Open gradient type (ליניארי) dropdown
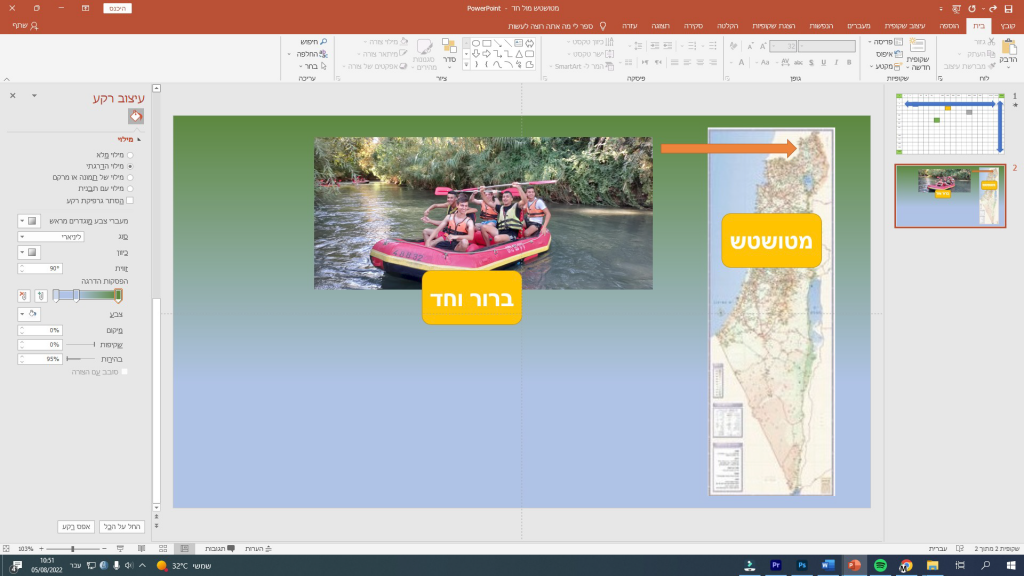Image resolution: width=1024 pixels, height=576 pixels. 51,236
